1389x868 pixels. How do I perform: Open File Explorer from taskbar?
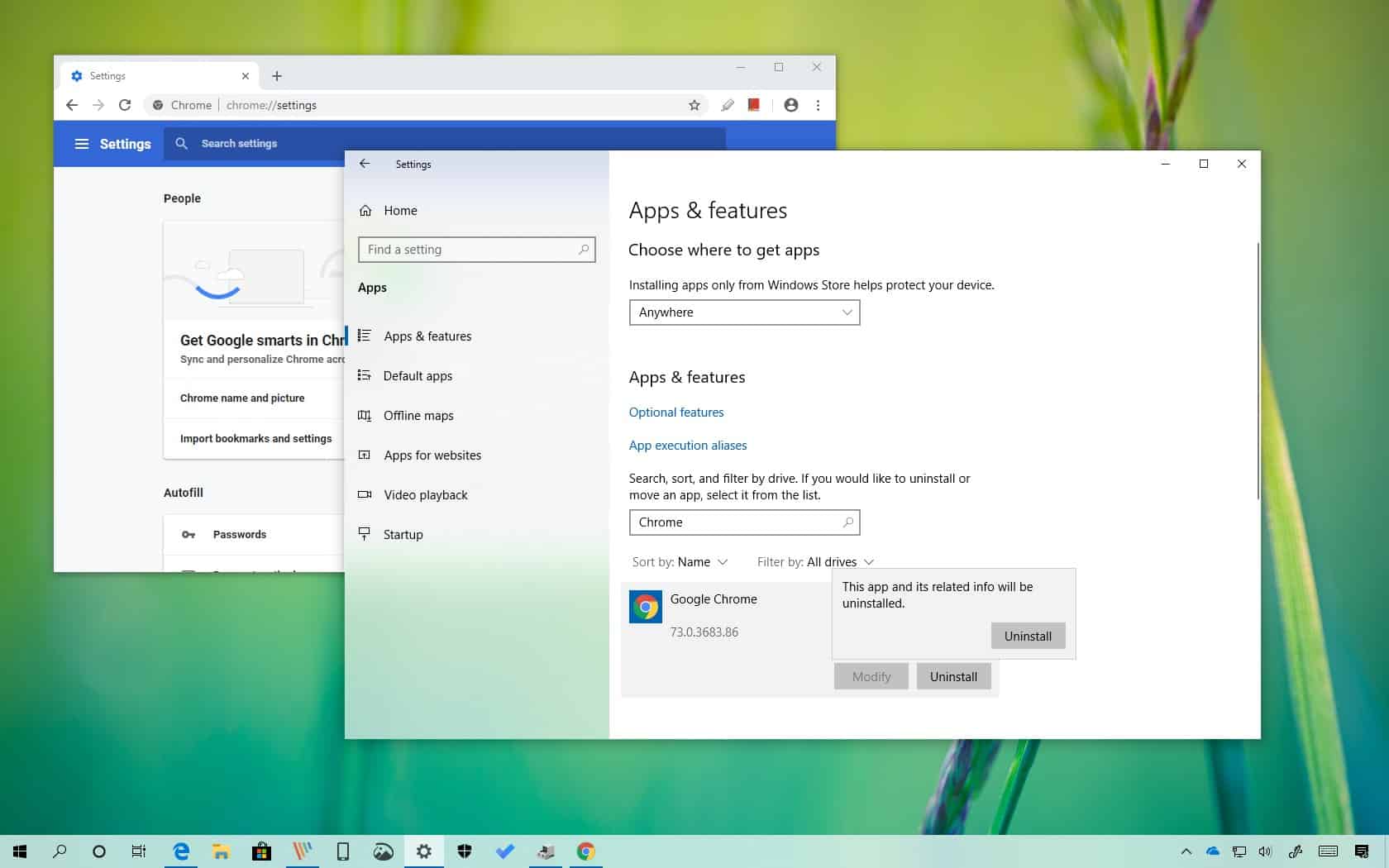pos(221,851)
